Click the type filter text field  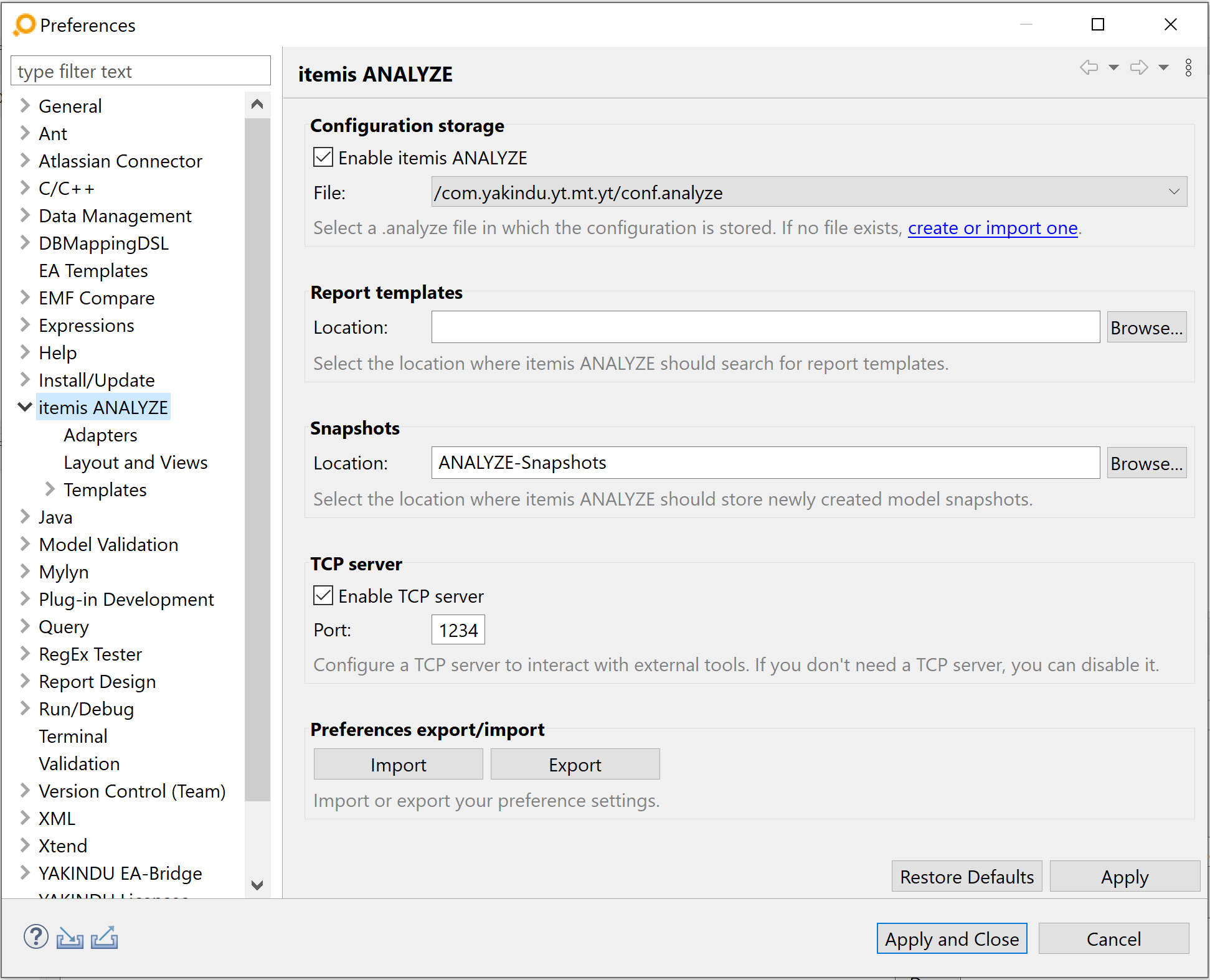[x=141, y=70]
